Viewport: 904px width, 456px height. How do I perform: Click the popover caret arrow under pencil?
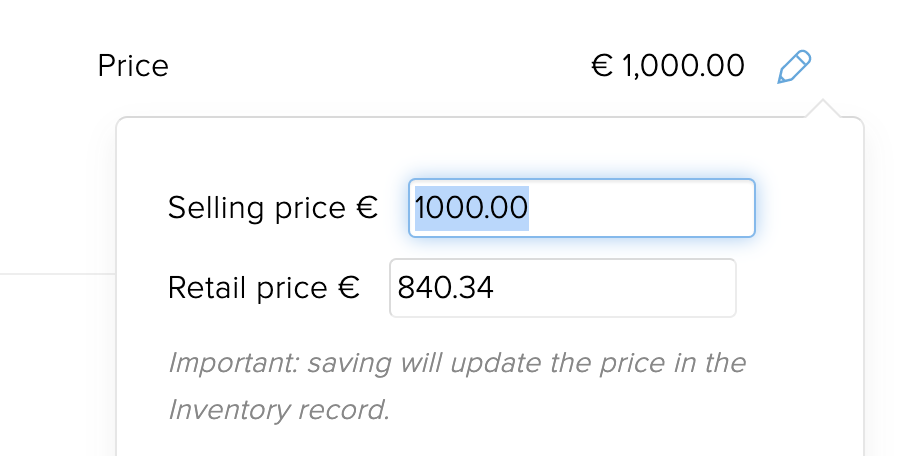point(823,108)
